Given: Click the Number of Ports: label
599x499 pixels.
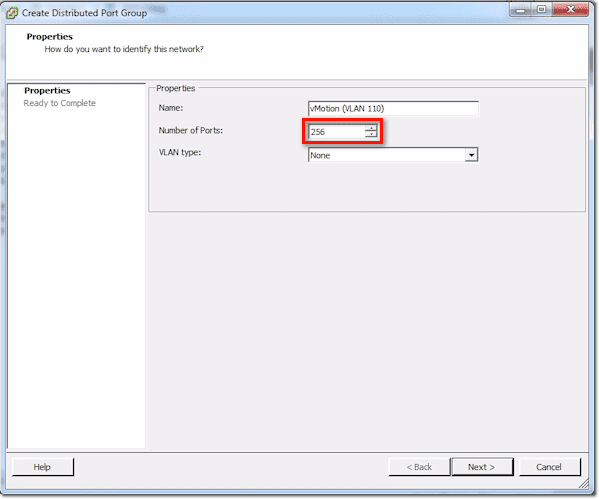Looking at the screenshot, I should (x=191, y=131).
